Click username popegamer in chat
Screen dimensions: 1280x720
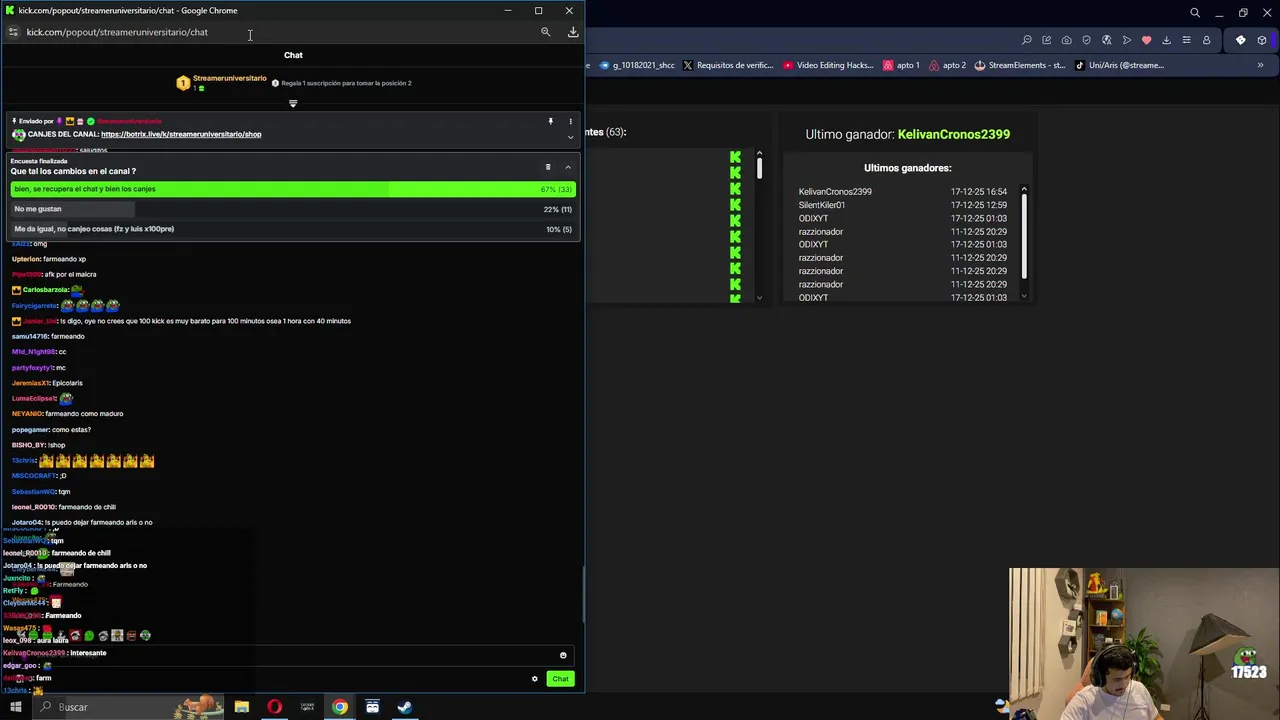point(30,430)
